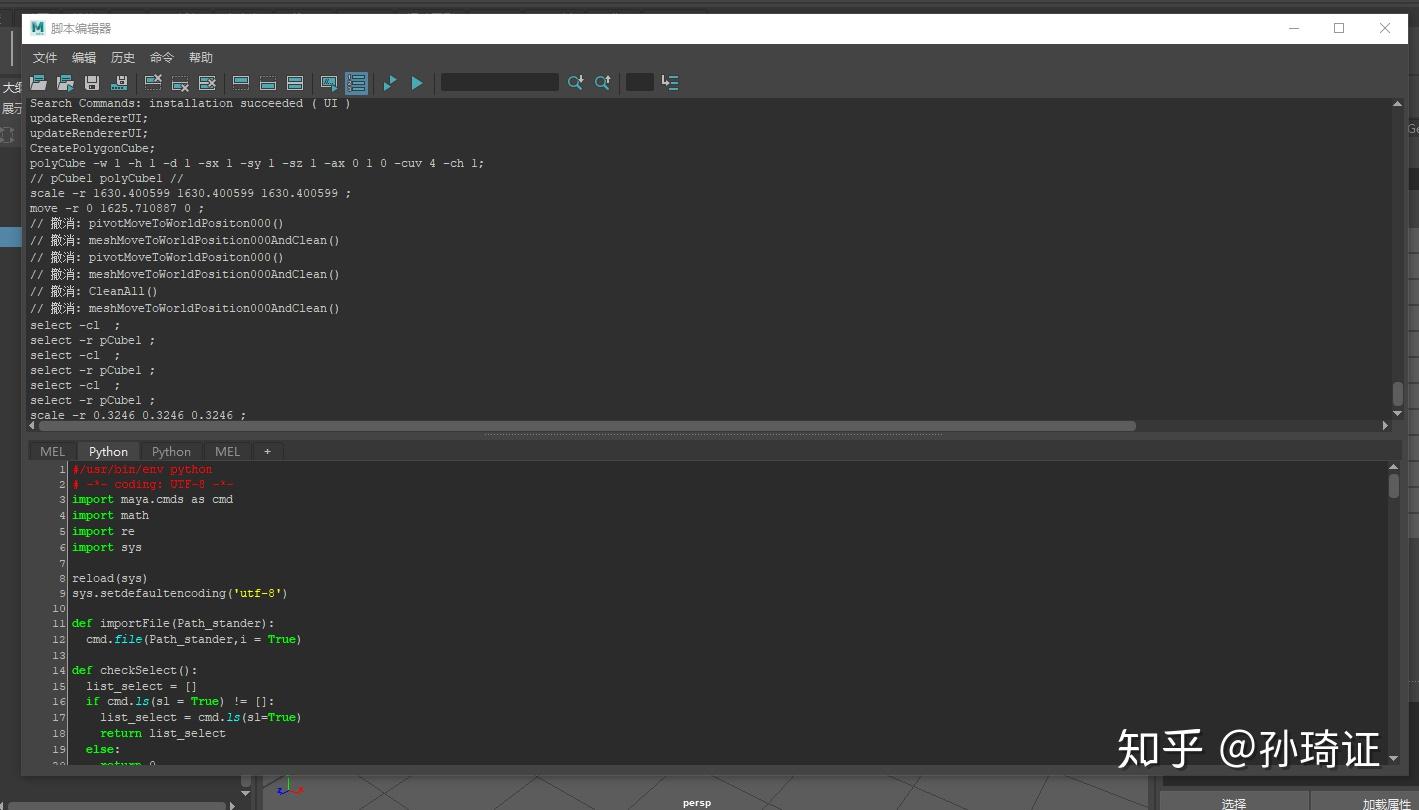The width and height of the screenshot is (1419, 810).
Task: Clear the history pane using clear icon
Action: tap(152, 83)
